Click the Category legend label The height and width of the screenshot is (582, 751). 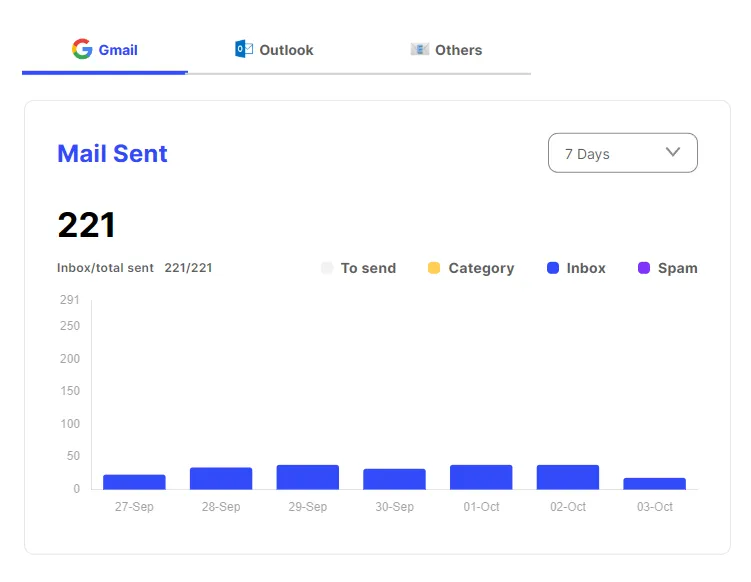coord(481,268)
